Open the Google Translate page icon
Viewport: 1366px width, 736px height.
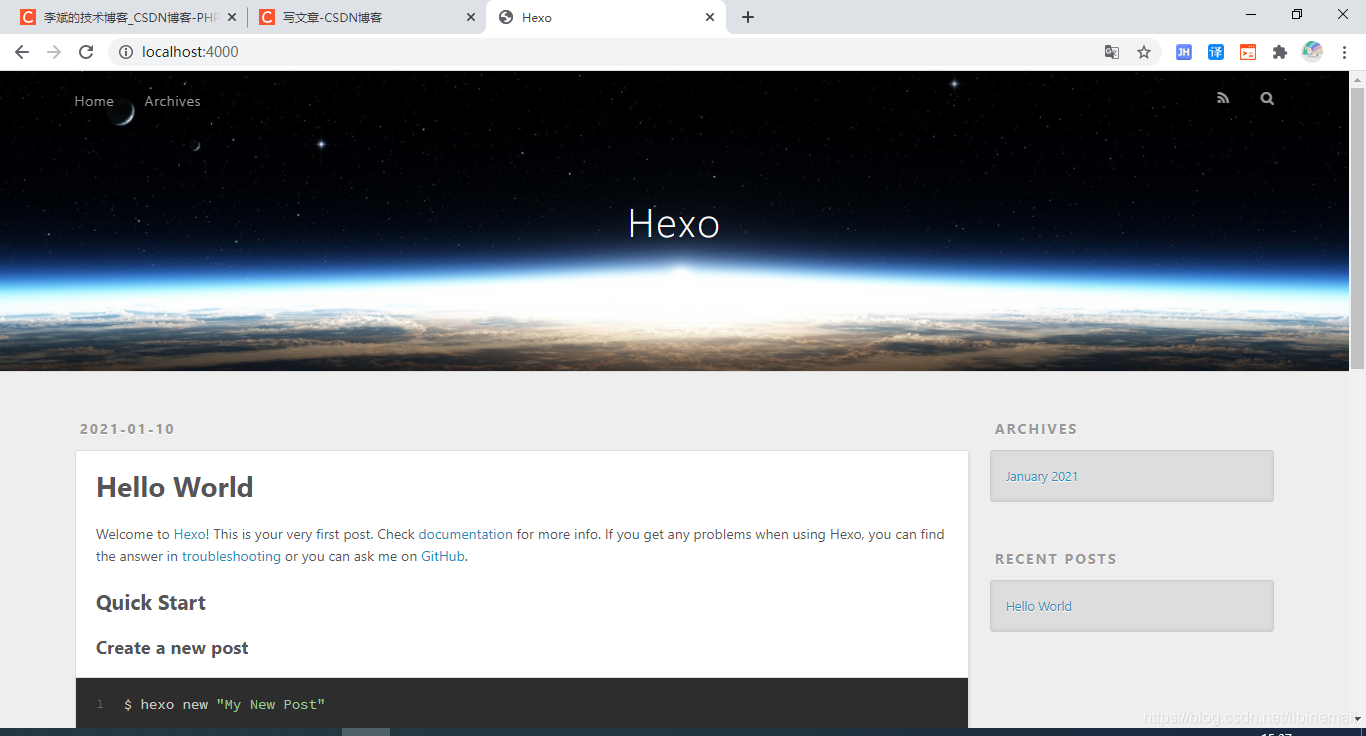(1112, 52)
